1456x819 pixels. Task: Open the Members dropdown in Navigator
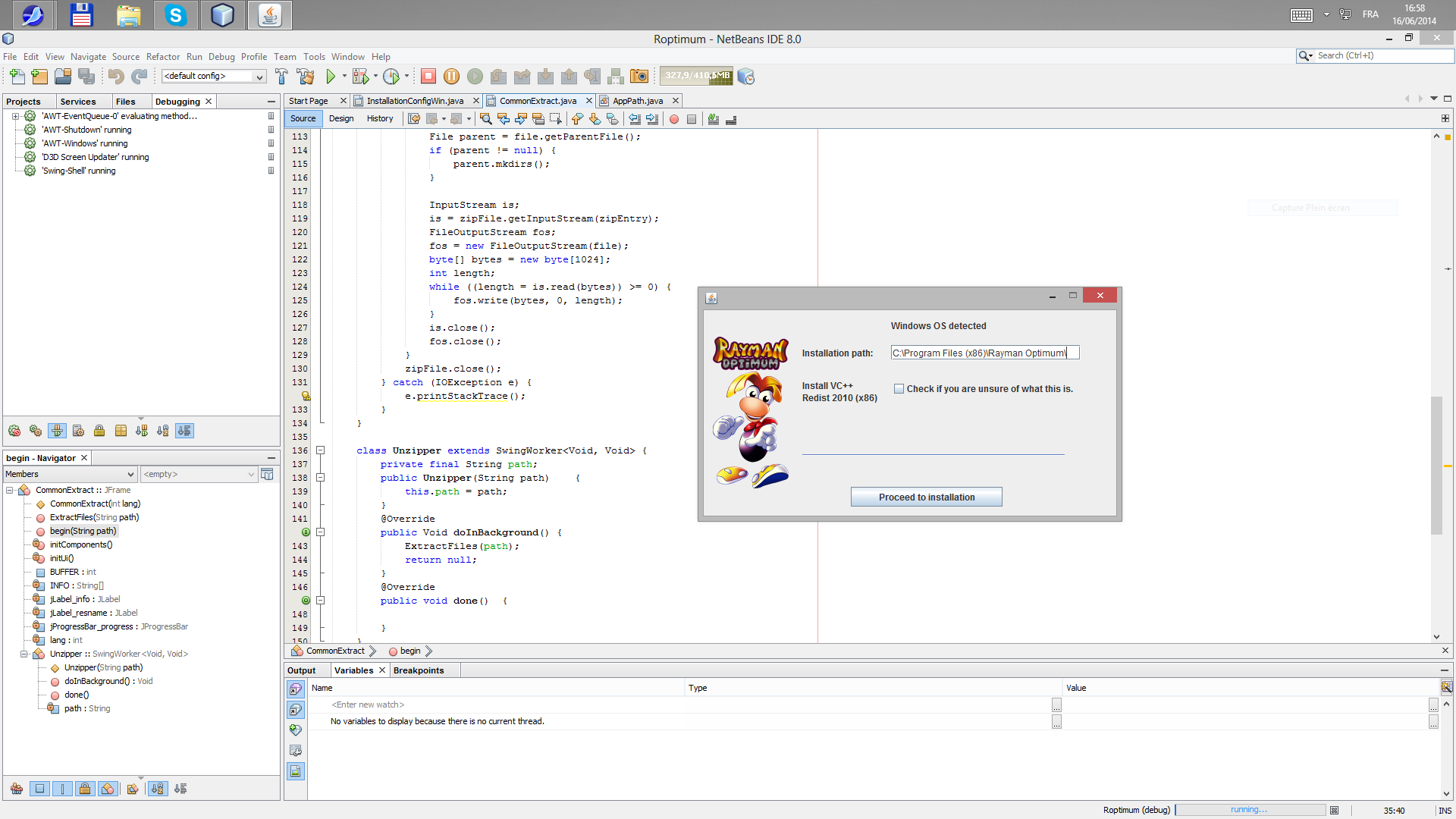click(x=70, y=474)
